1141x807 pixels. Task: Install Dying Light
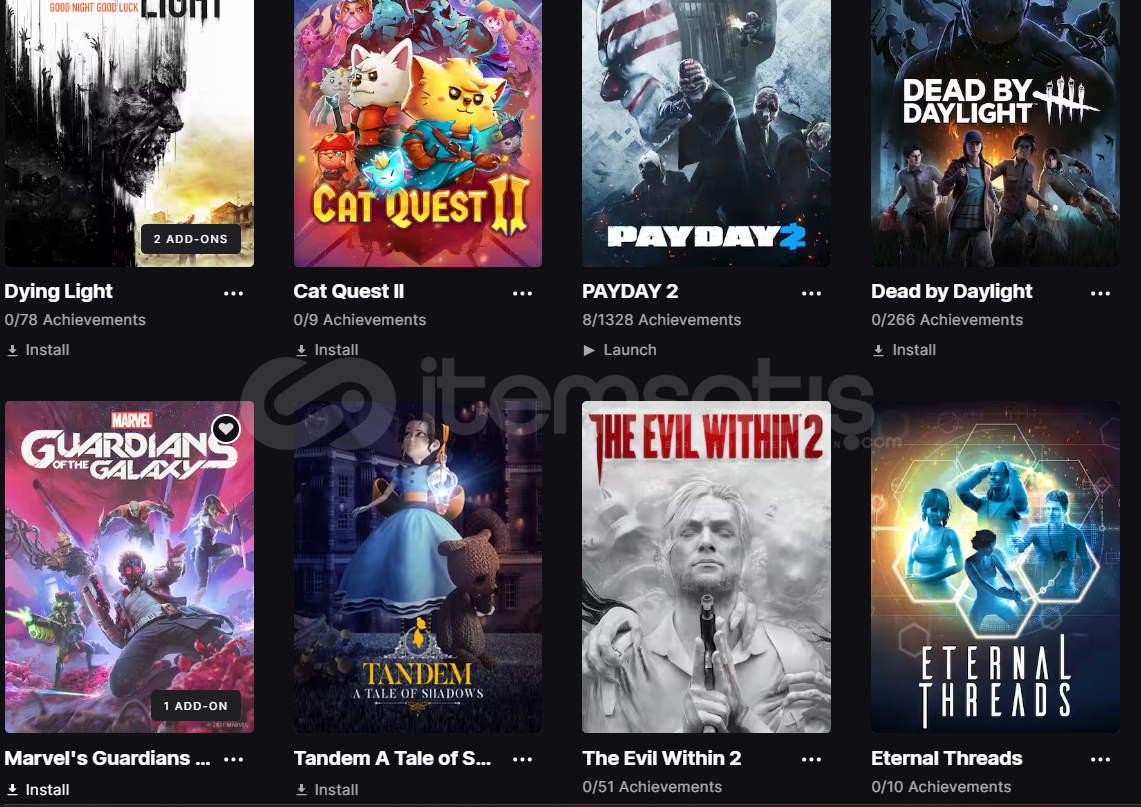[38, 350]
